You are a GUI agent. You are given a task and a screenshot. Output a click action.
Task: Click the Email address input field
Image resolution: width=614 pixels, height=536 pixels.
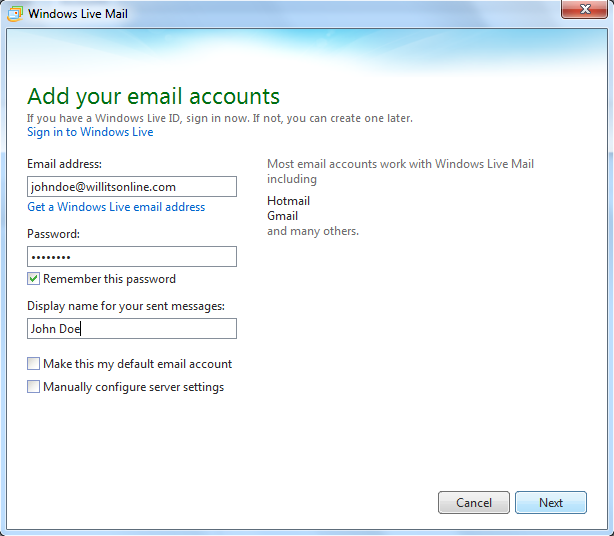pos(132,186)
